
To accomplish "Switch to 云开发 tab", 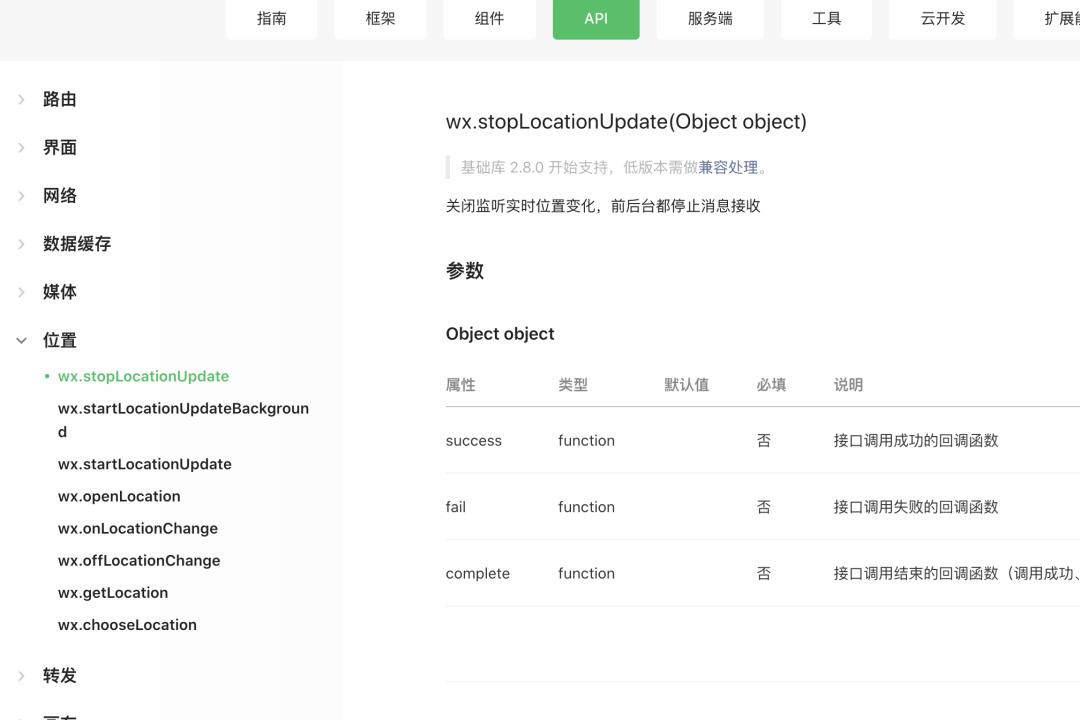I will point(943,19).
